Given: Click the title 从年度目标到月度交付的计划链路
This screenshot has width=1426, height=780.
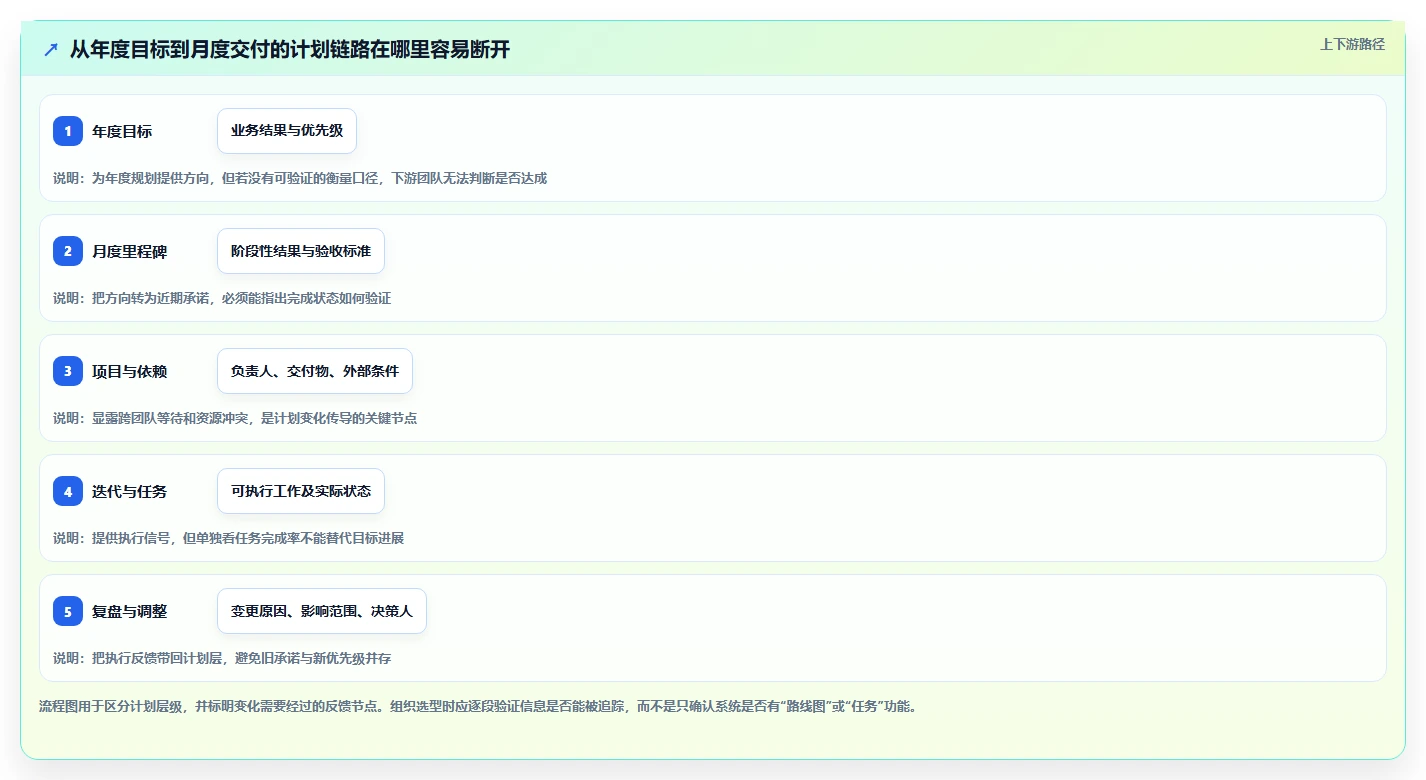Looking at the screenshot, I should tap(290, 49).
